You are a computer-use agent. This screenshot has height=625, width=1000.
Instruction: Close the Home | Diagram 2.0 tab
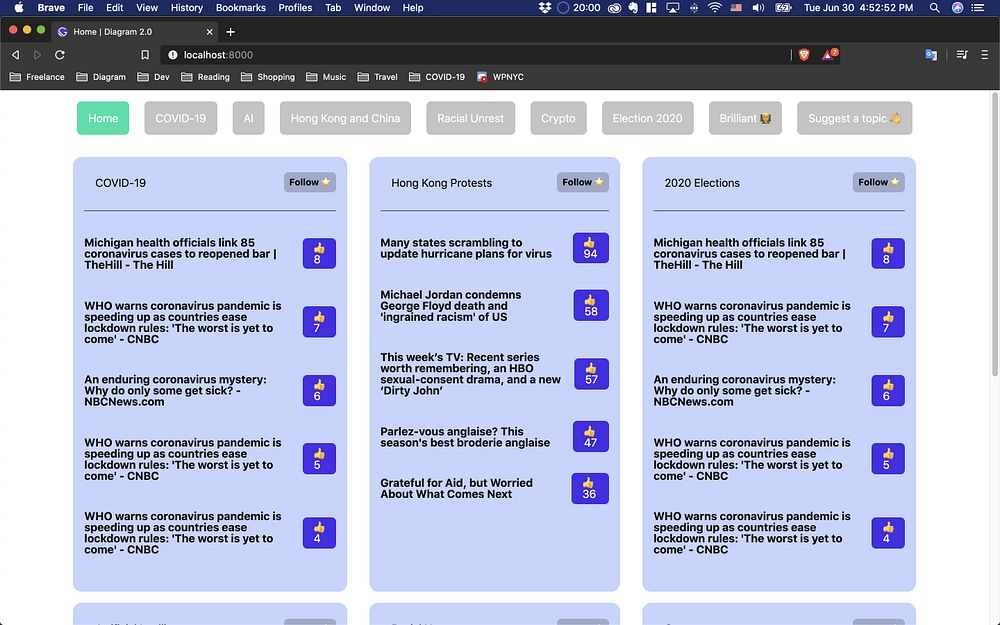209,31
